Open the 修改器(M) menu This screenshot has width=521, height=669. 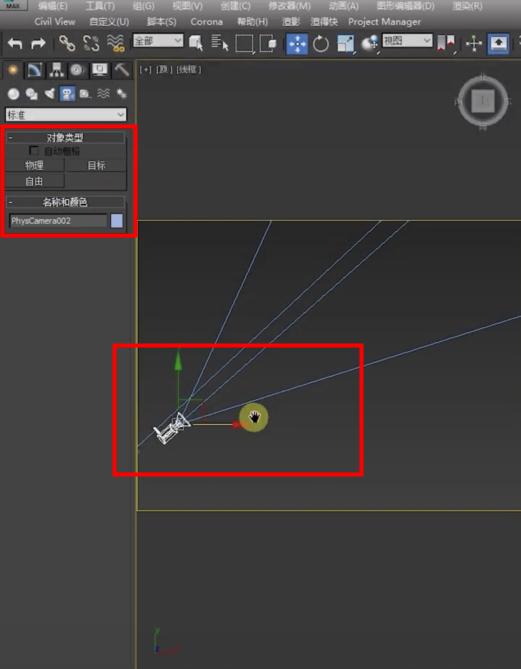[290, 6]
